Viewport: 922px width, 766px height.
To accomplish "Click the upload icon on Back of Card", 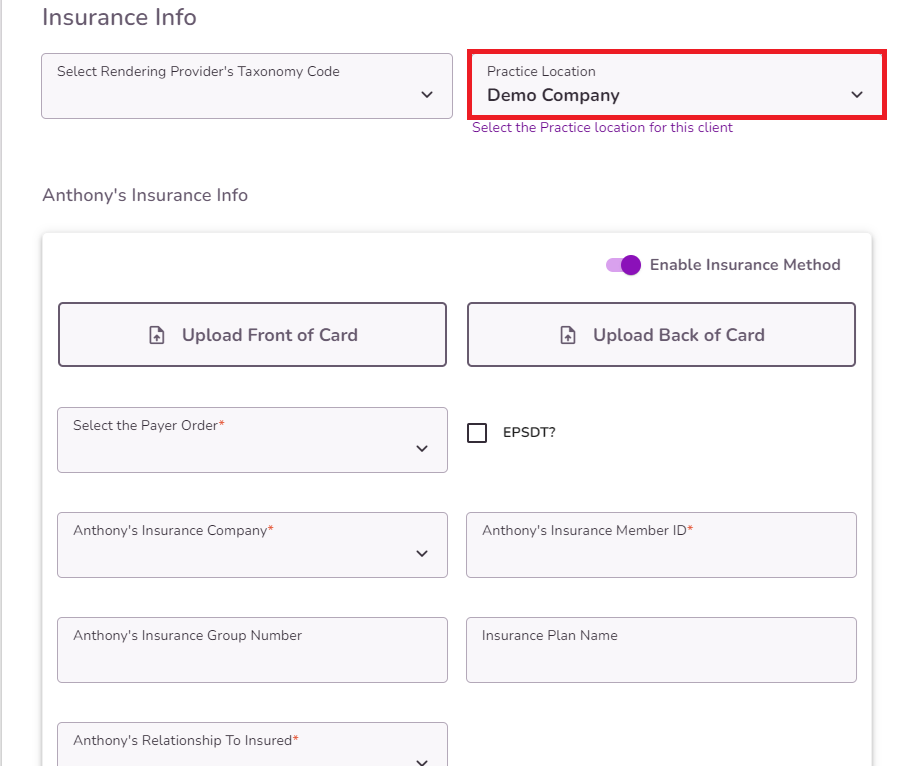I will point(568,336).
